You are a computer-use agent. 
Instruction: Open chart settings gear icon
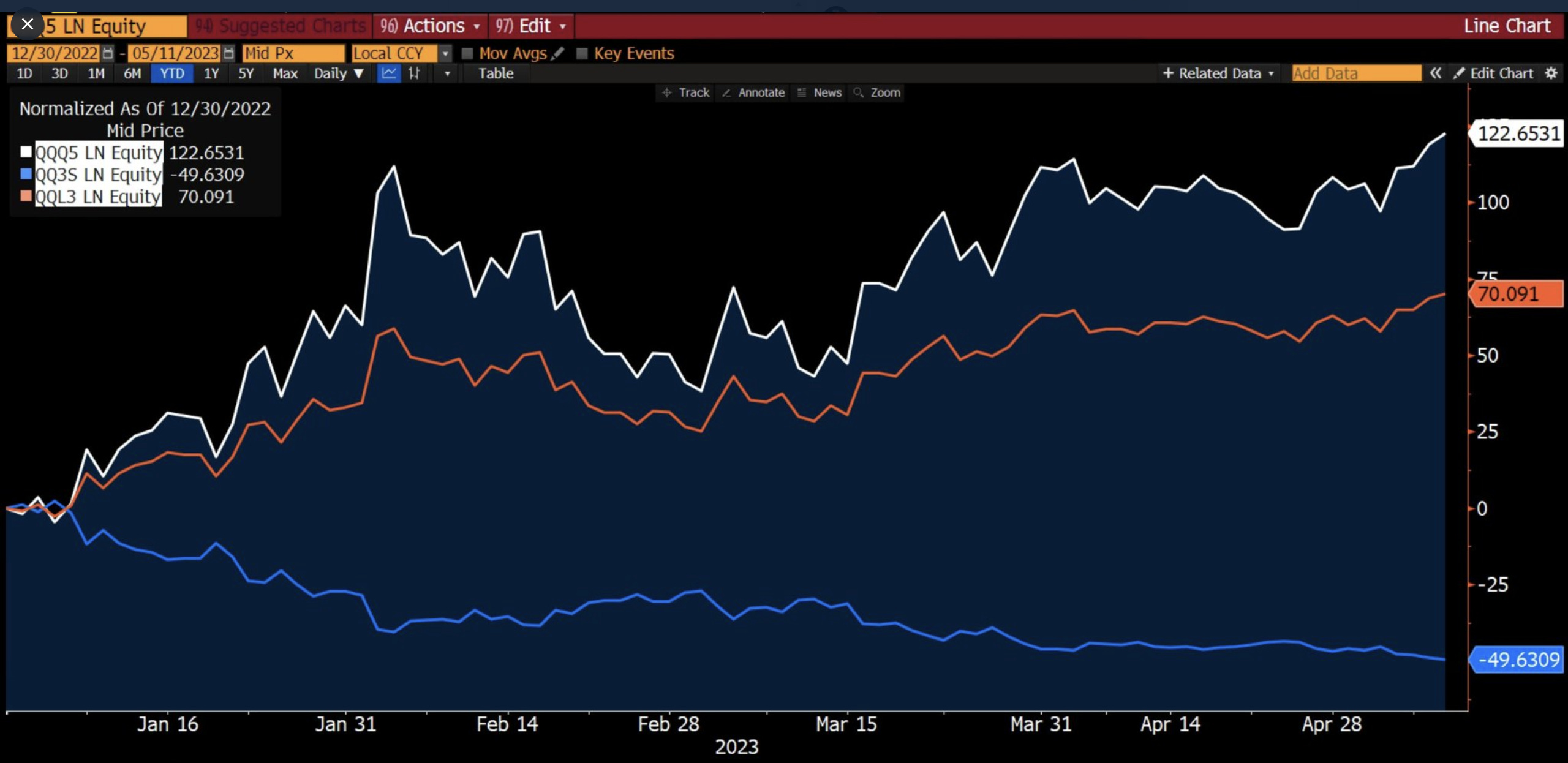point(1551,73)
